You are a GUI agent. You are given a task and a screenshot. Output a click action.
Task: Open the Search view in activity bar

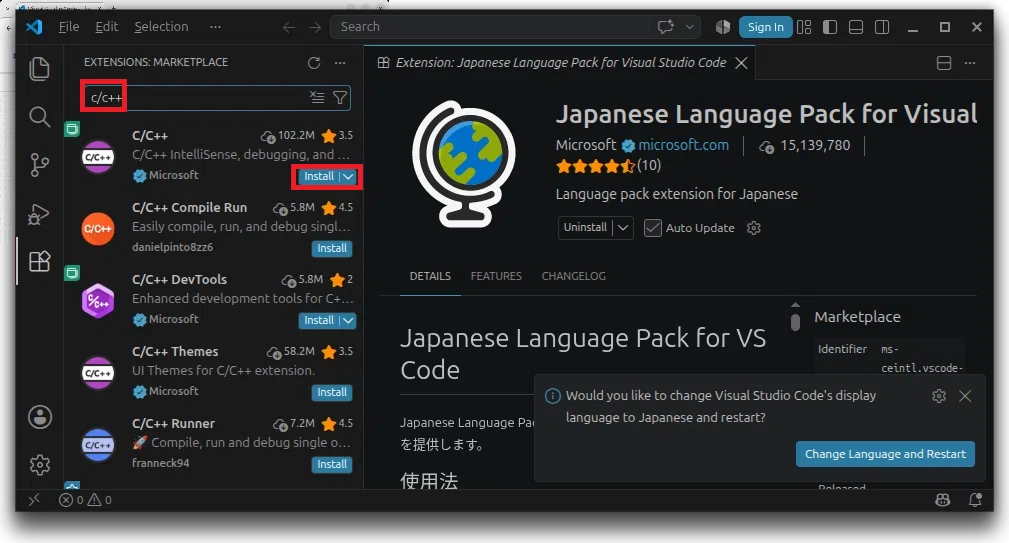39,116
